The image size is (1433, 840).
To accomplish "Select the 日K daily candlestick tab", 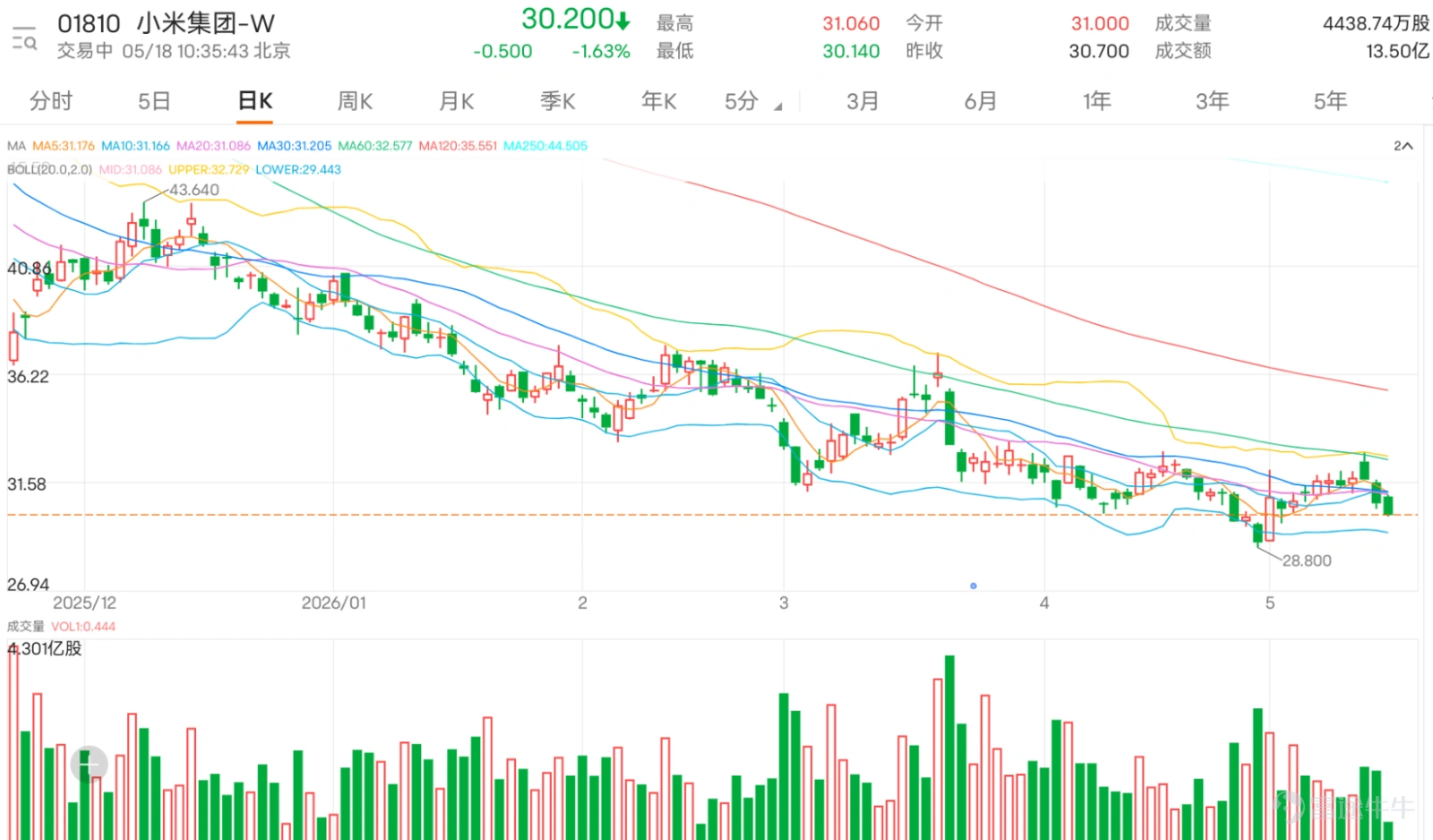I will [255, 101].
